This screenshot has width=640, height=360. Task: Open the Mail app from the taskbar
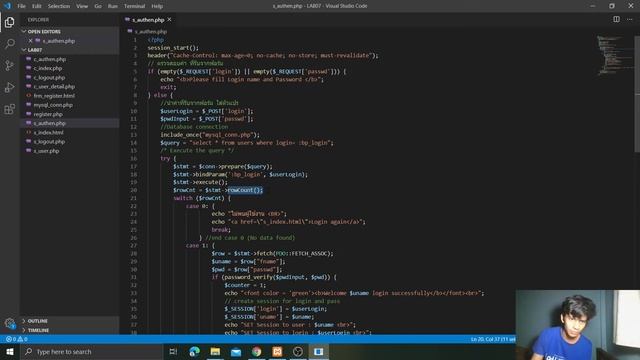(x=236, y=351)
